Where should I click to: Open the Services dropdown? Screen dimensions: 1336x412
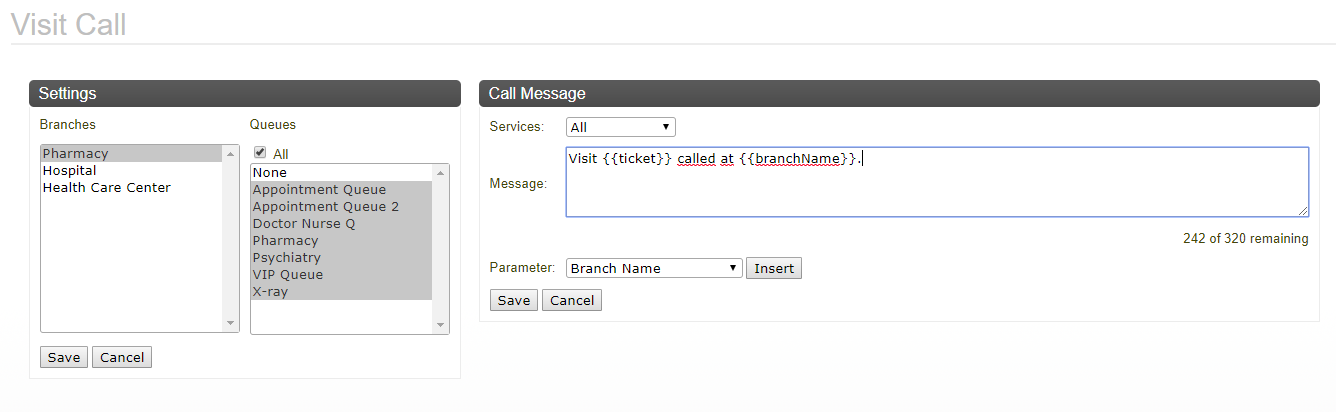621,127
